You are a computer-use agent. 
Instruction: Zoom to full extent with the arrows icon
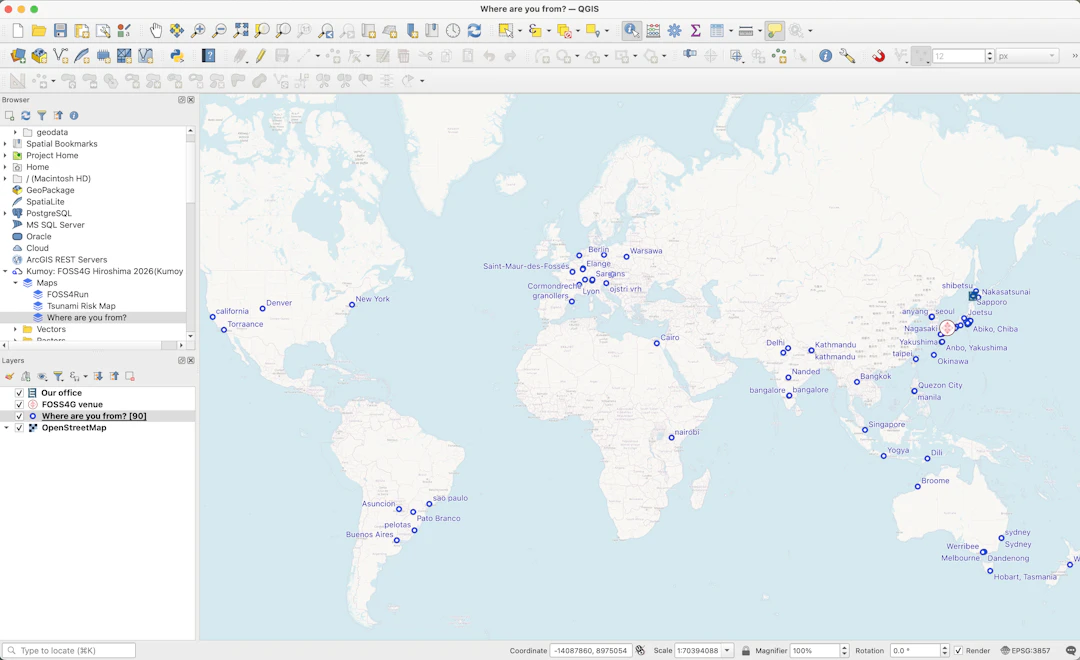click(240, 30)
